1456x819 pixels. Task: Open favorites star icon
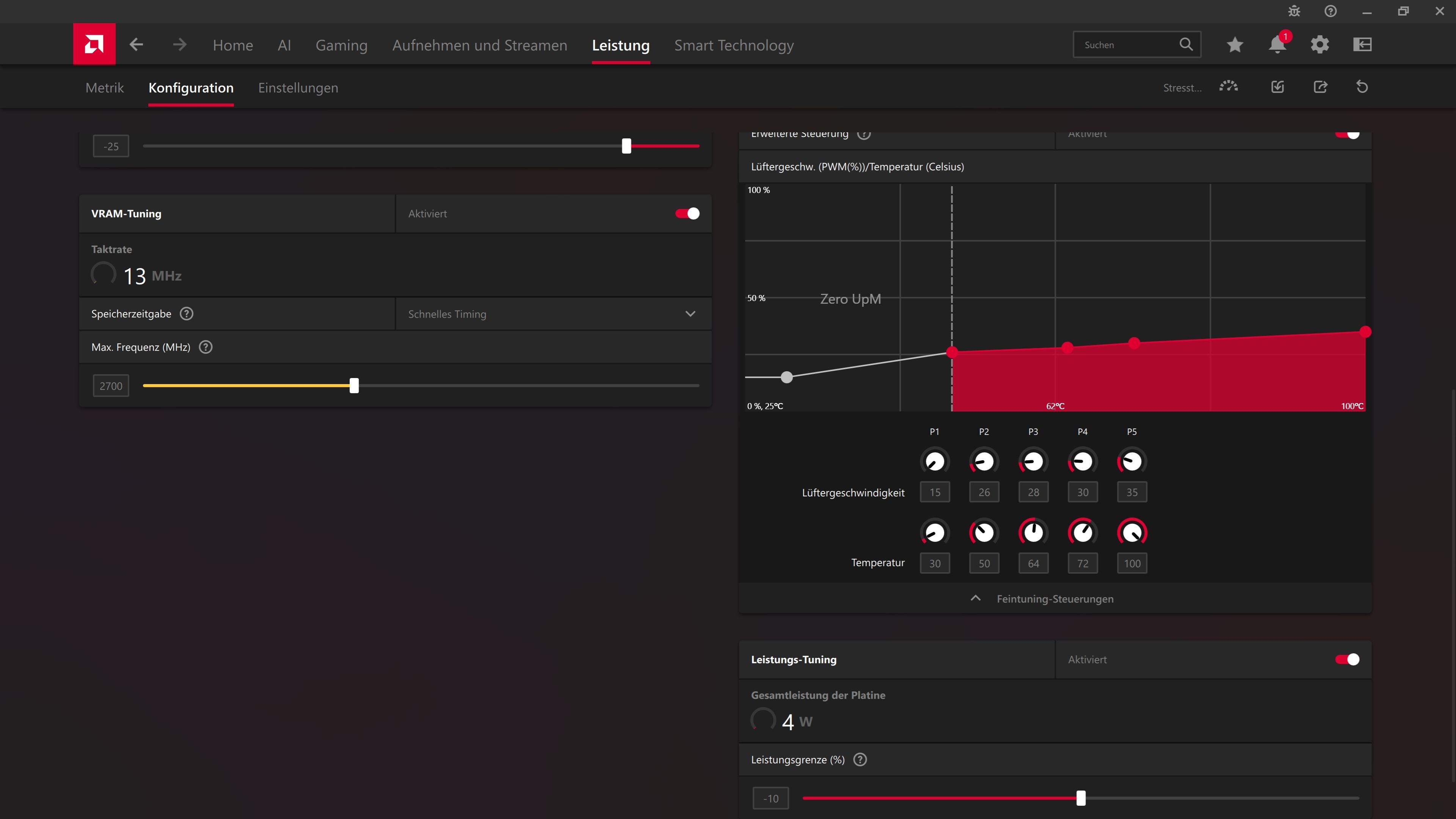coord(1235,45)
